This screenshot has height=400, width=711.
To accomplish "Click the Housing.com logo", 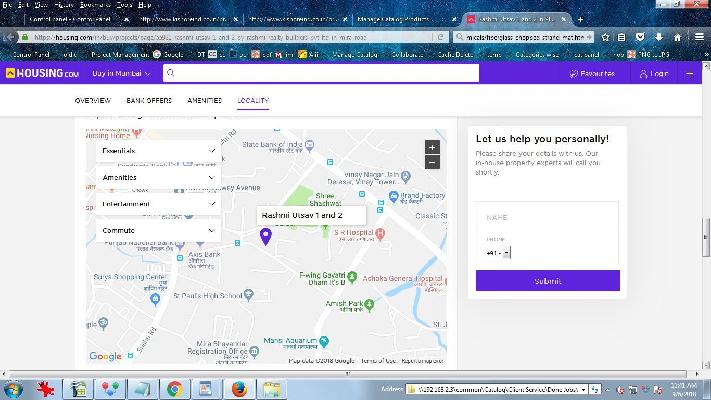I will pyautogui.click(x=43, y=73).
